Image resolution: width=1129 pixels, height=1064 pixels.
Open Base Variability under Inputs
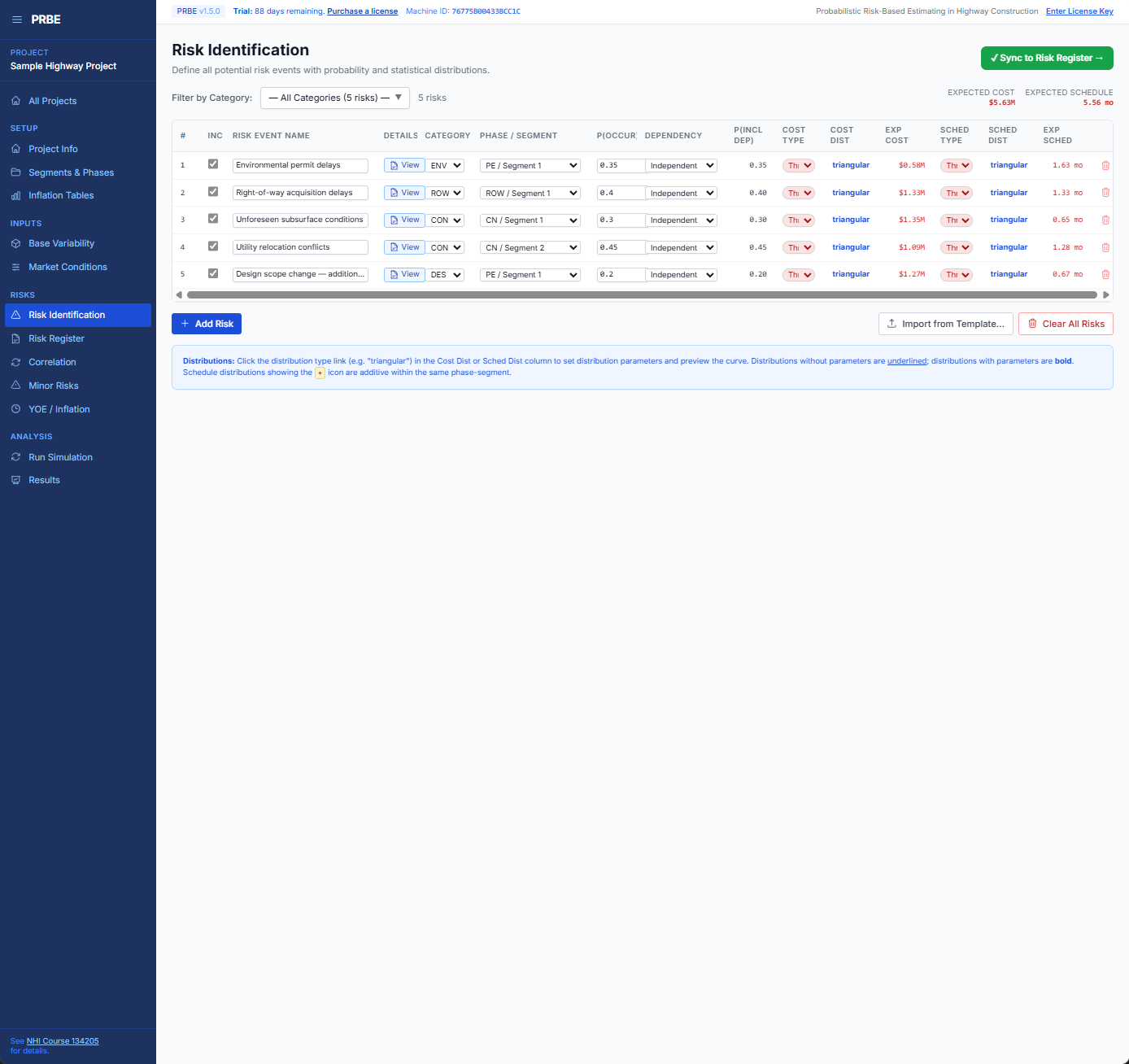(16, 243)
